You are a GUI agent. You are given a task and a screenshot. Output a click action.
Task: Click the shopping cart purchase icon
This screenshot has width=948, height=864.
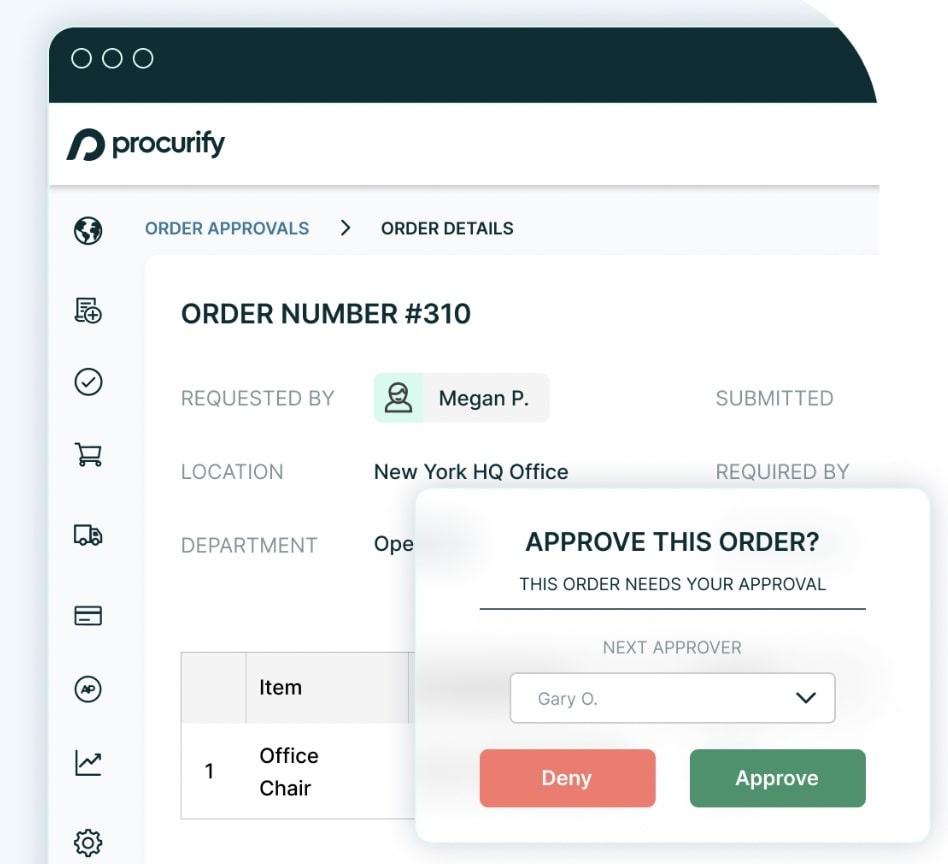(88, 455)
